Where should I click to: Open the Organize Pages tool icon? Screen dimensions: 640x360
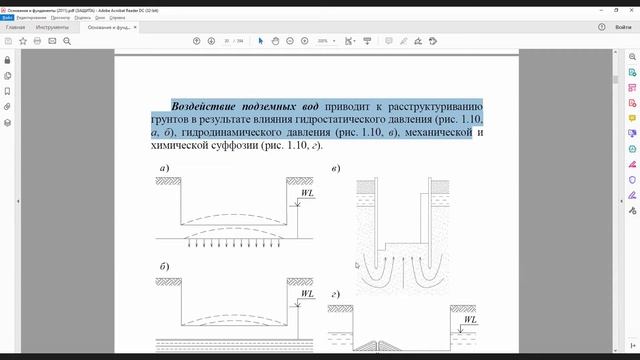coord(632,88)
